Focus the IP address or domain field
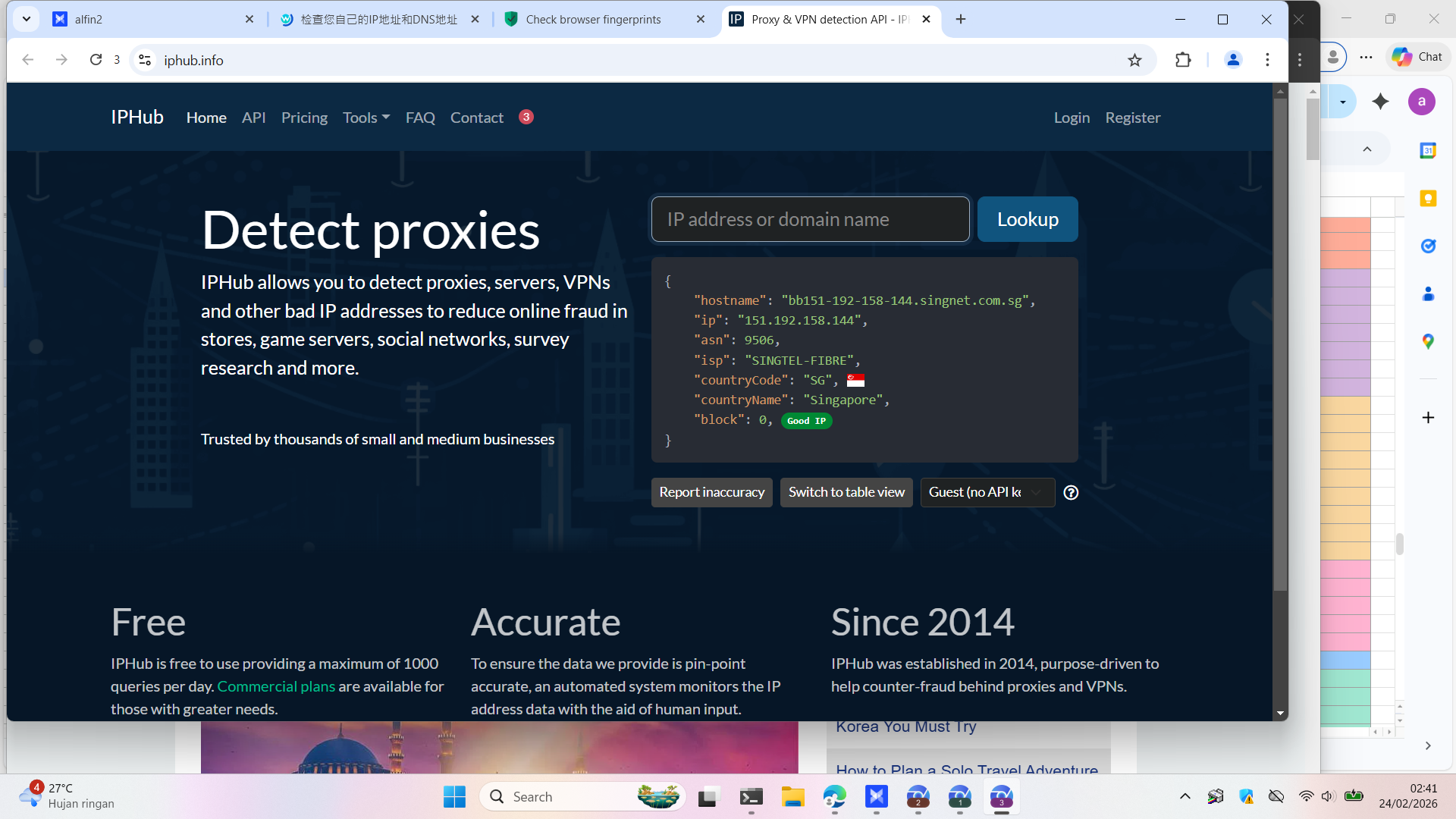 point(810,220)
